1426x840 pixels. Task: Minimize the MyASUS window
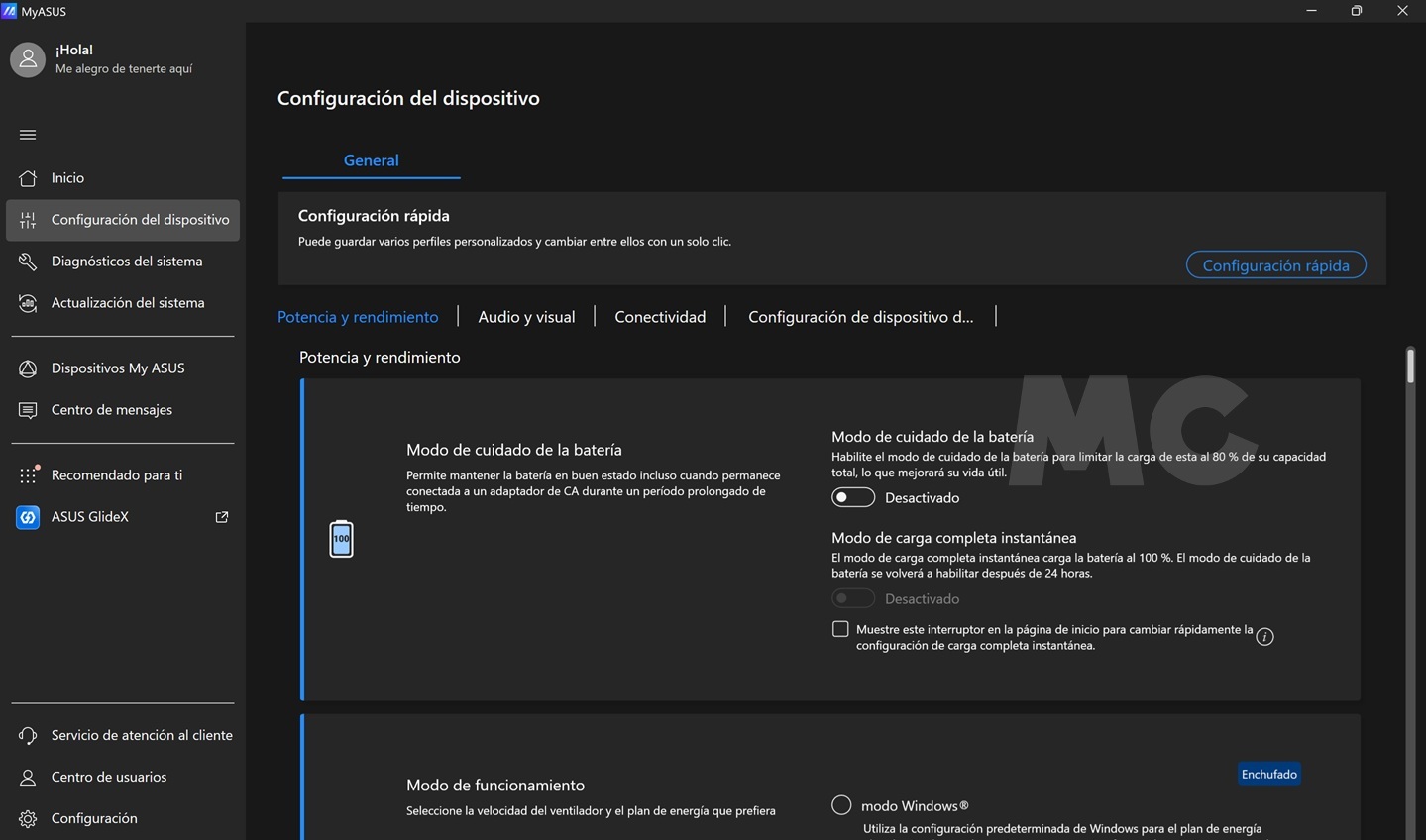[1311, 11]
